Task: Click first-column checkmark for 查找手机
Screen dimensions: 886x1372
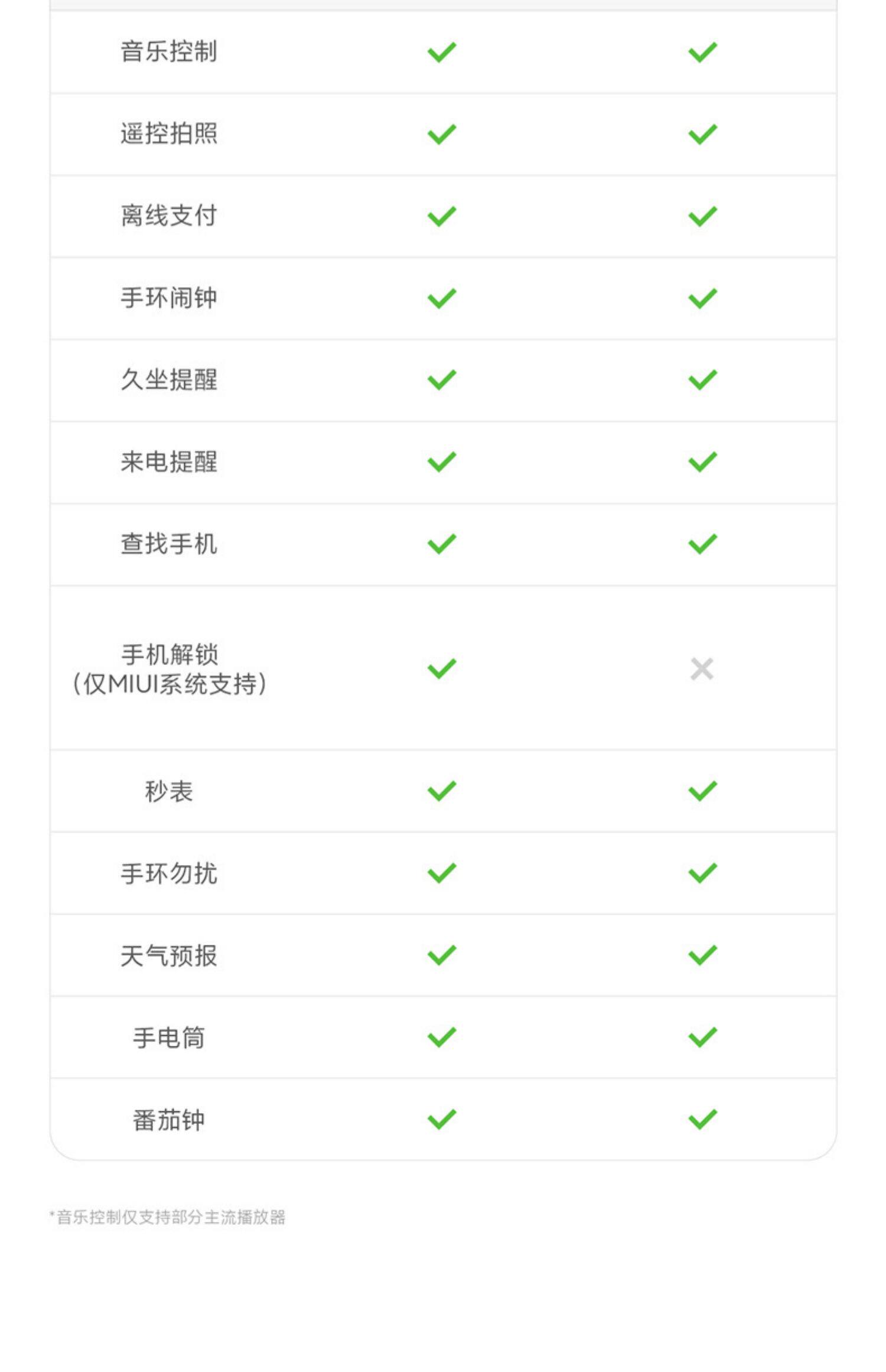Action: (442, 544)
